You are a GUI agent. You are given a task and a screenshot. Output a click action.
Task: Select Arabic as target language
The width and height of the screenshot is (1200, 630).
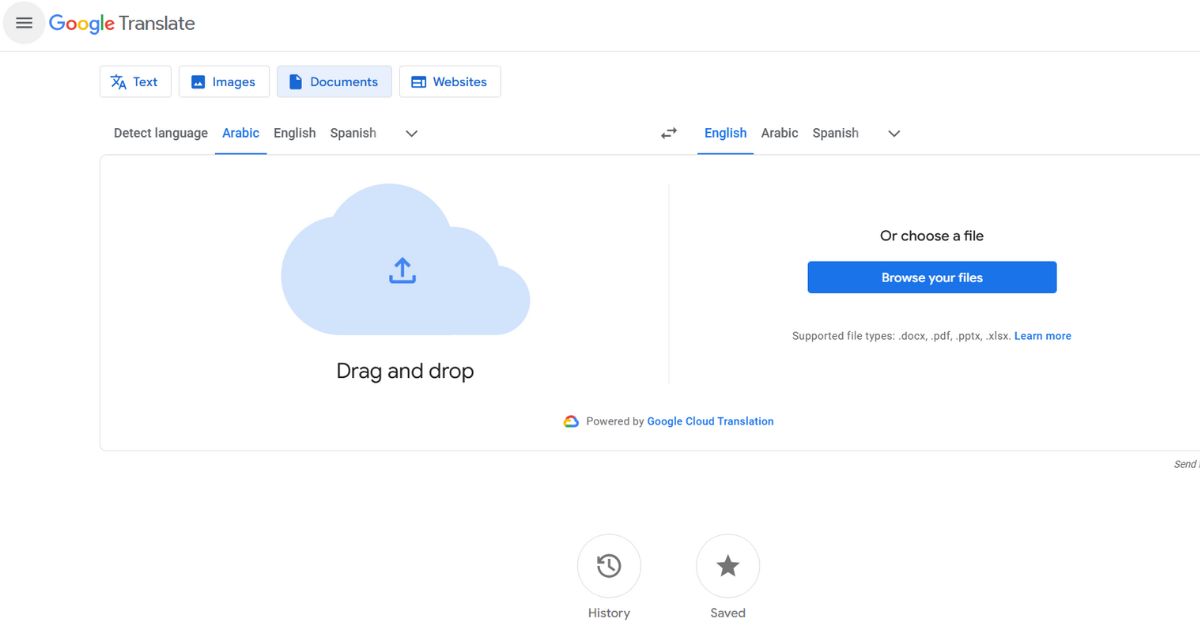tap(779, 133)
